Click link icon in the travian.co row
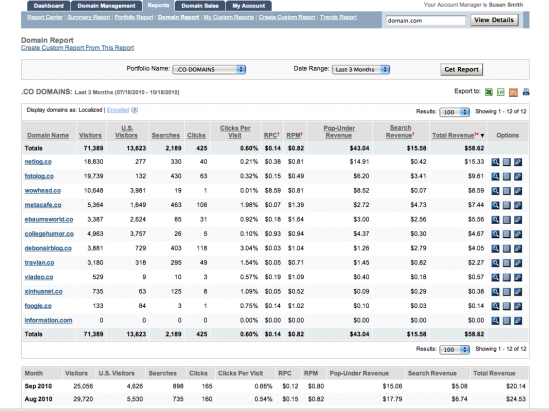Screen dimensions: 549x411 (518, 263)
